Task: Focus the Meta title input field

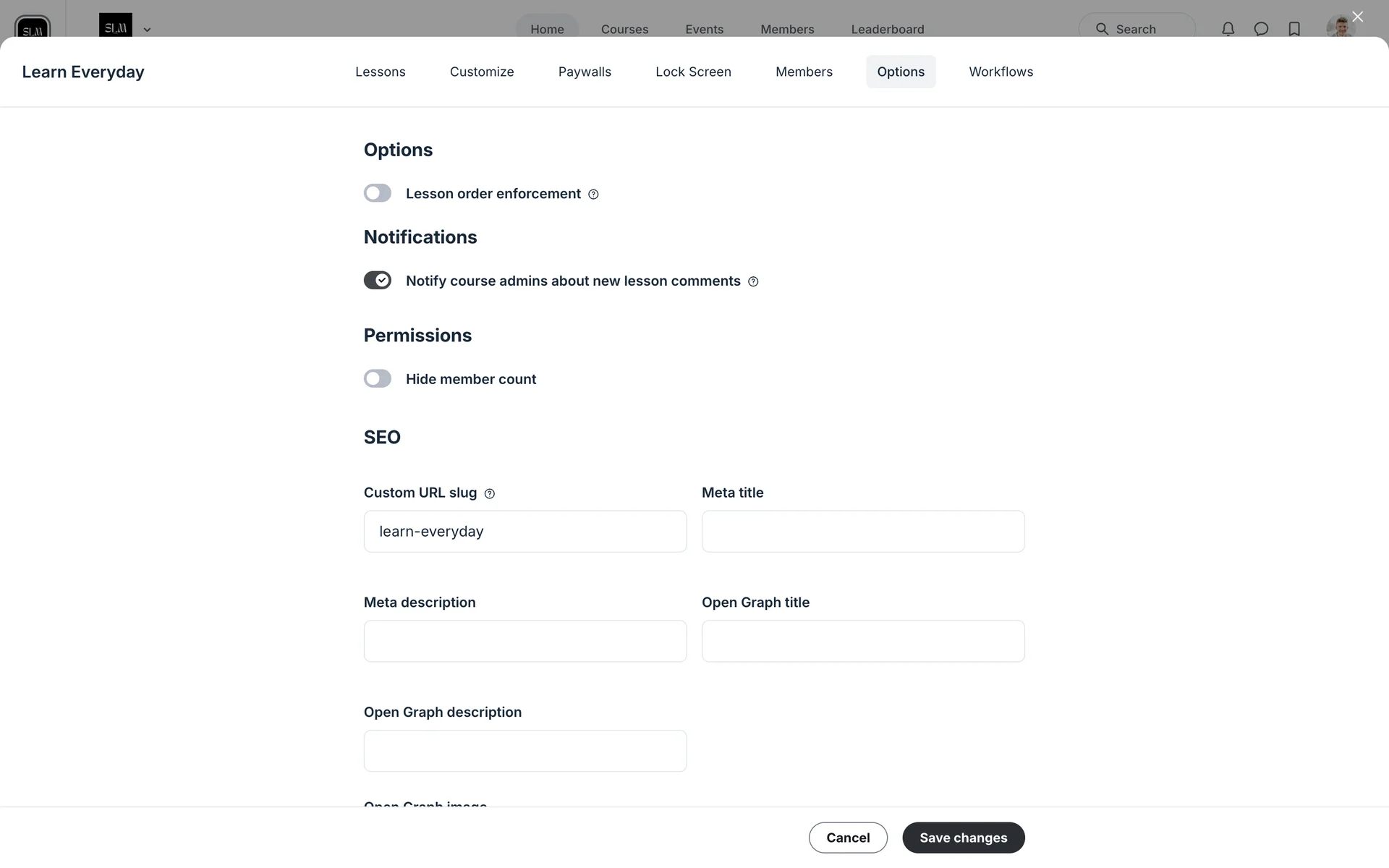Action: 863,532
